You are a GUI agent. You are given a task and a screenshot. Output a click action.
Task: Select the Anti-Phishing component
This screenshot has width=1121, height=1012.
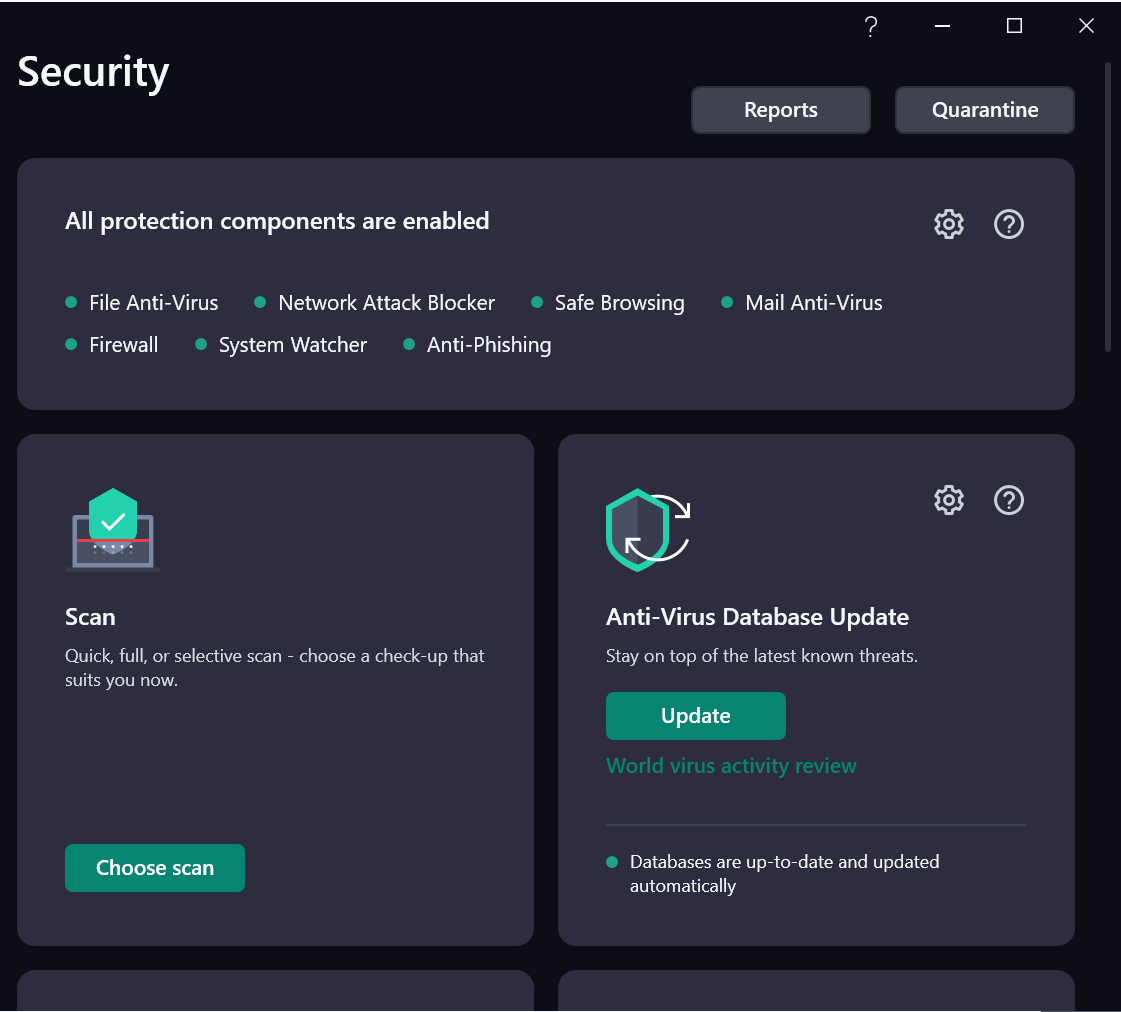tap(489, 345)
